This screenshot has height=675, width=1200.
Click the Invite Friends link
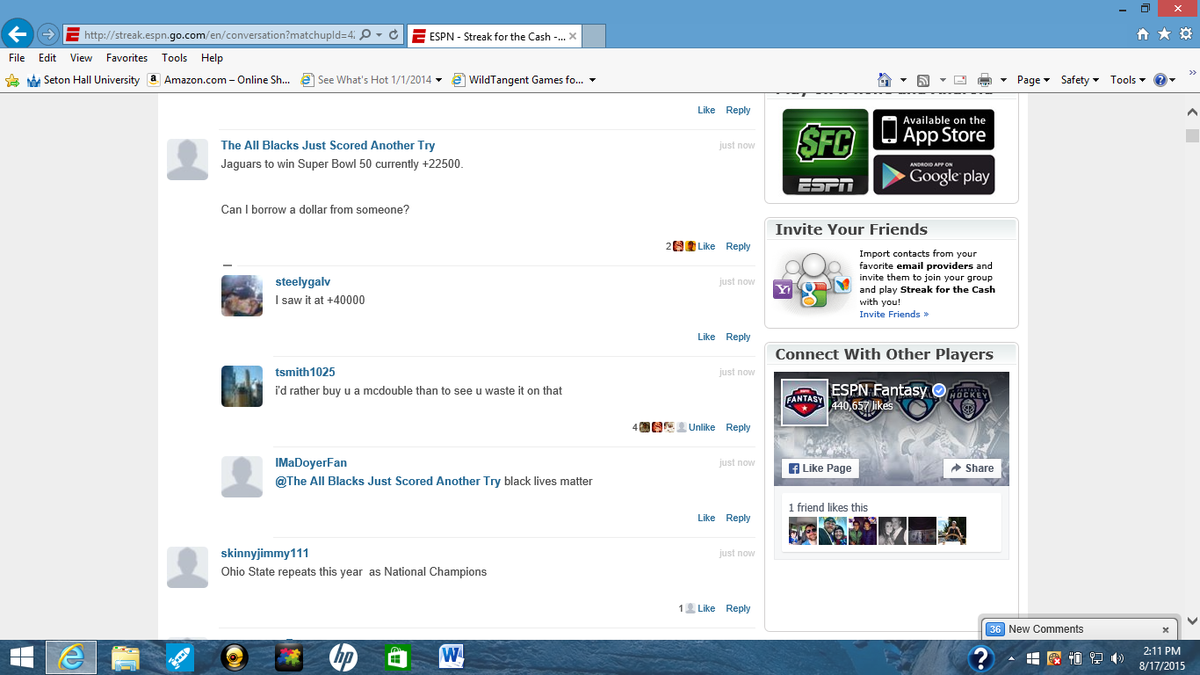(x=894, y=314)
